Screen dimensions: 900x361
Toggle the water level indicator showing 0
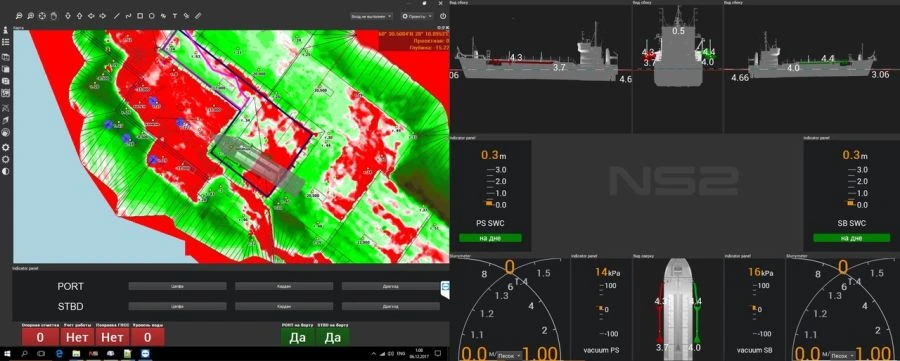click(148, 337)
